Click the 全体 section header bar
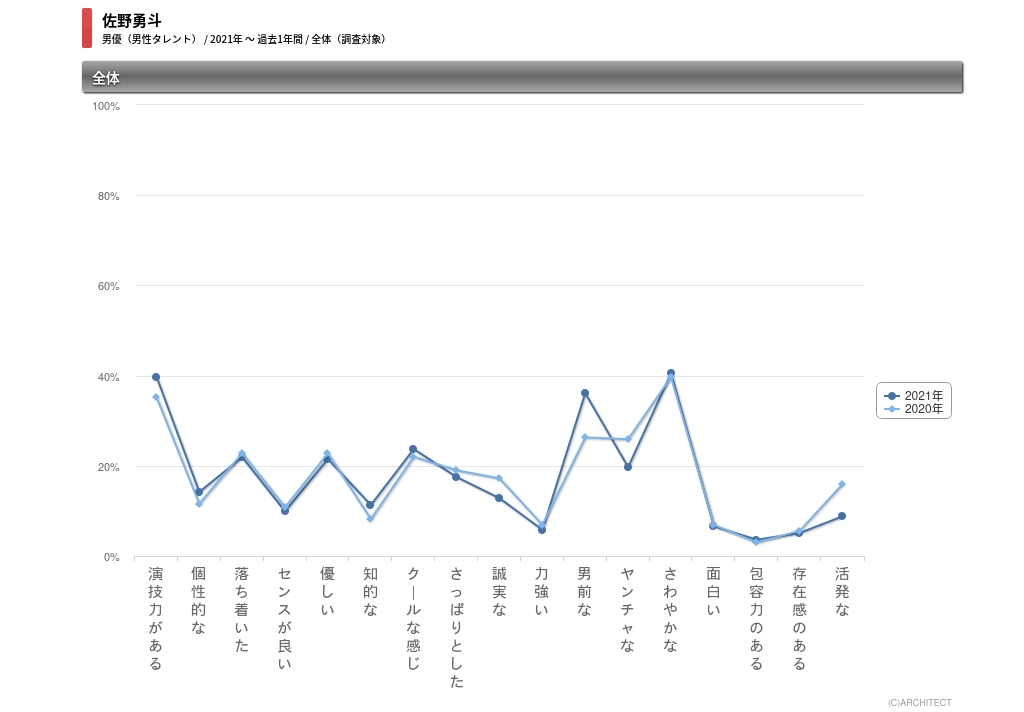This screenshot has width=1024, height=712. click(522, 77)
